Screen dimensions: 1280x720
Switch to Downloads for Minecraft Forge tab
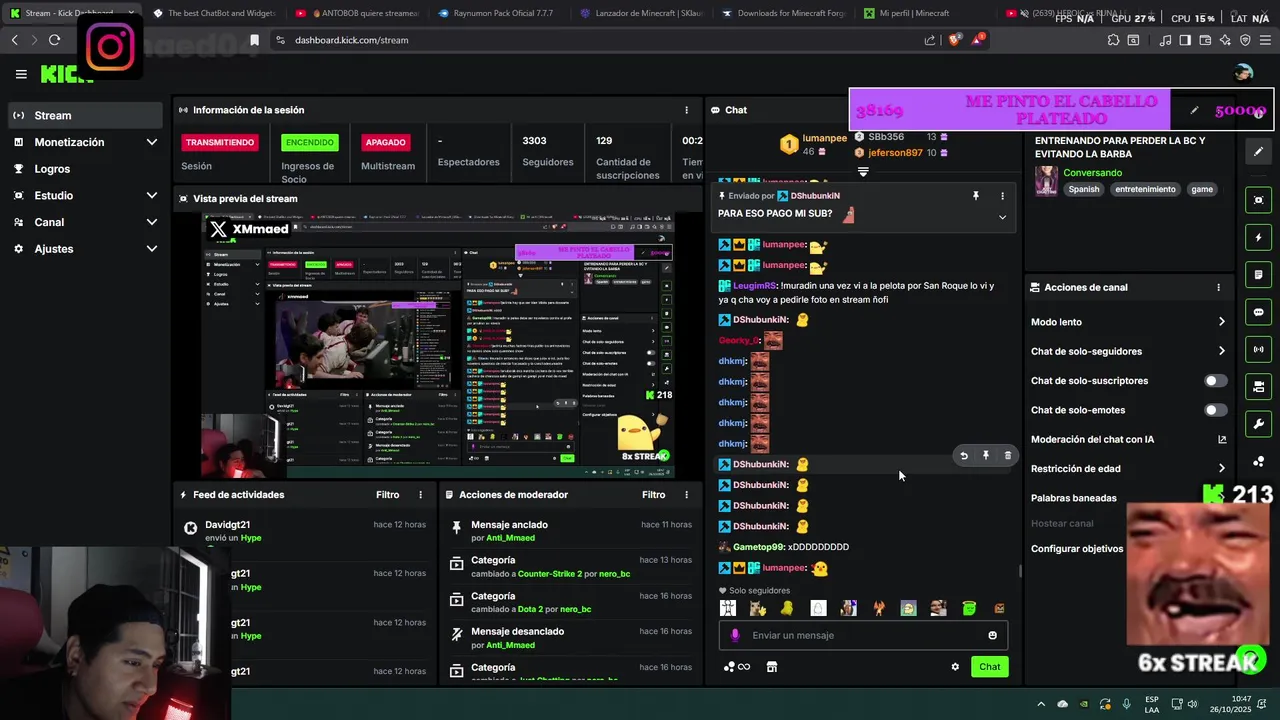783,13
